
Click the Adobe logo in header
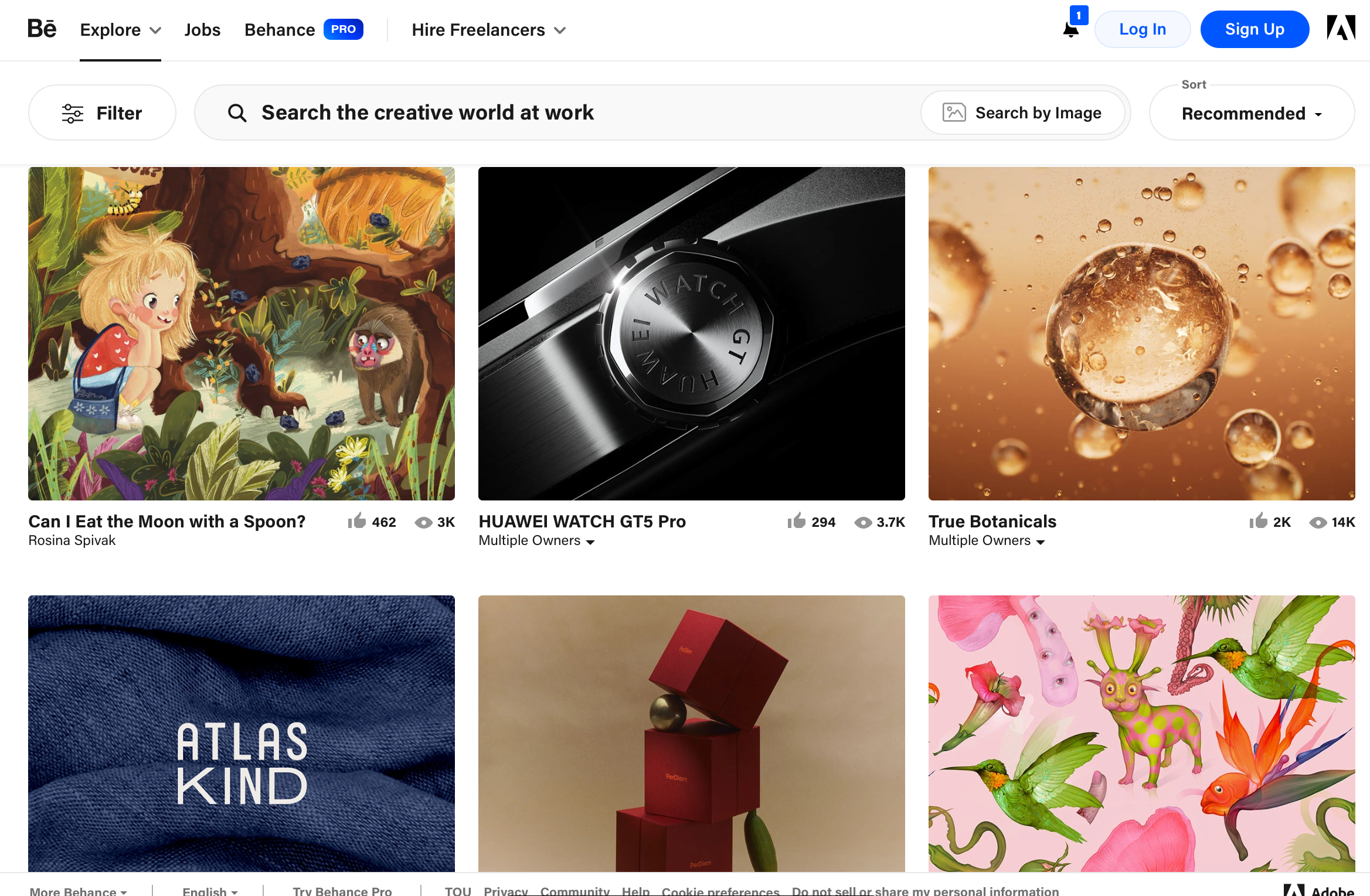(x=1341, y=28)
